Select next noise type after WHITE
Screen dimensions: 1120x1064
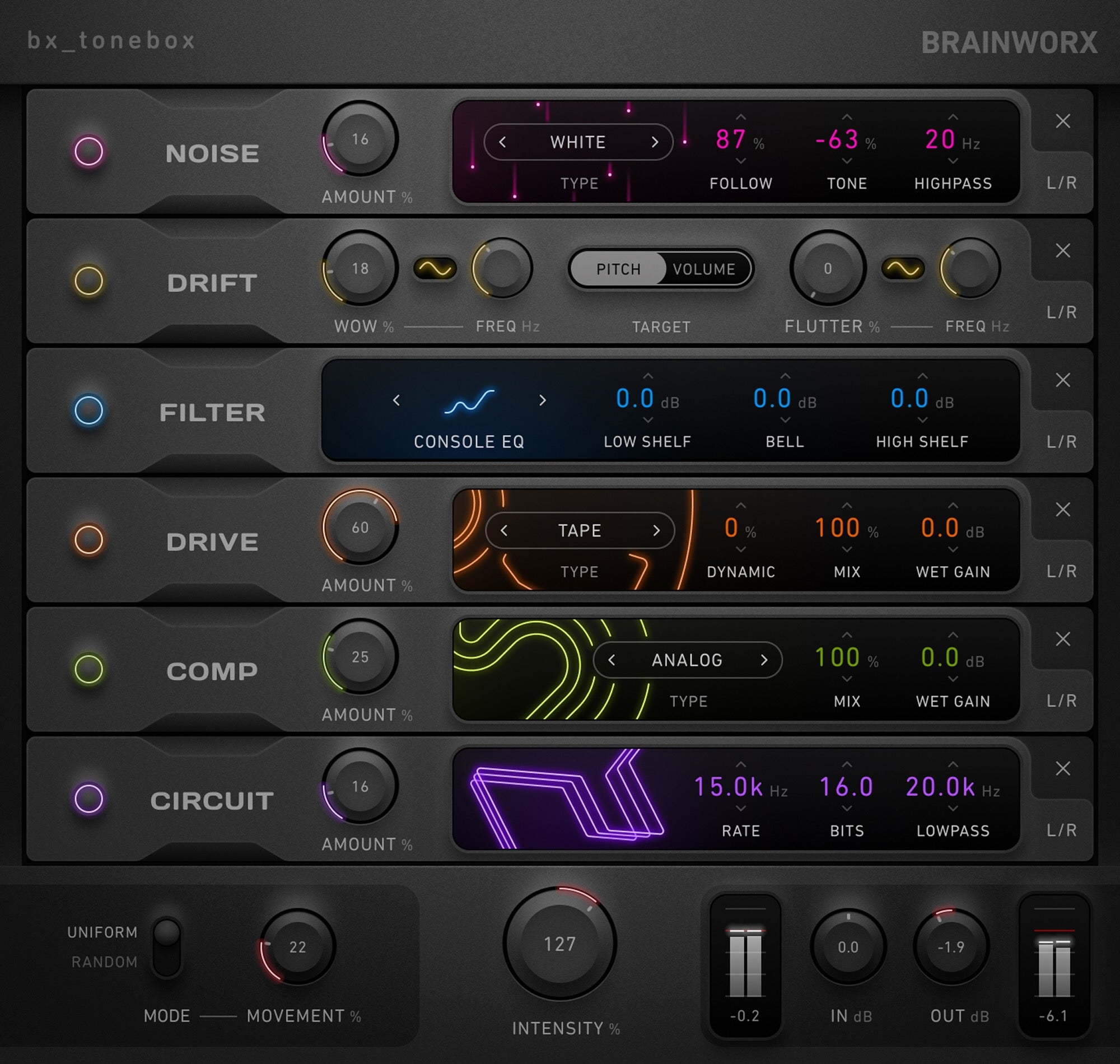(x=656, y=142)
